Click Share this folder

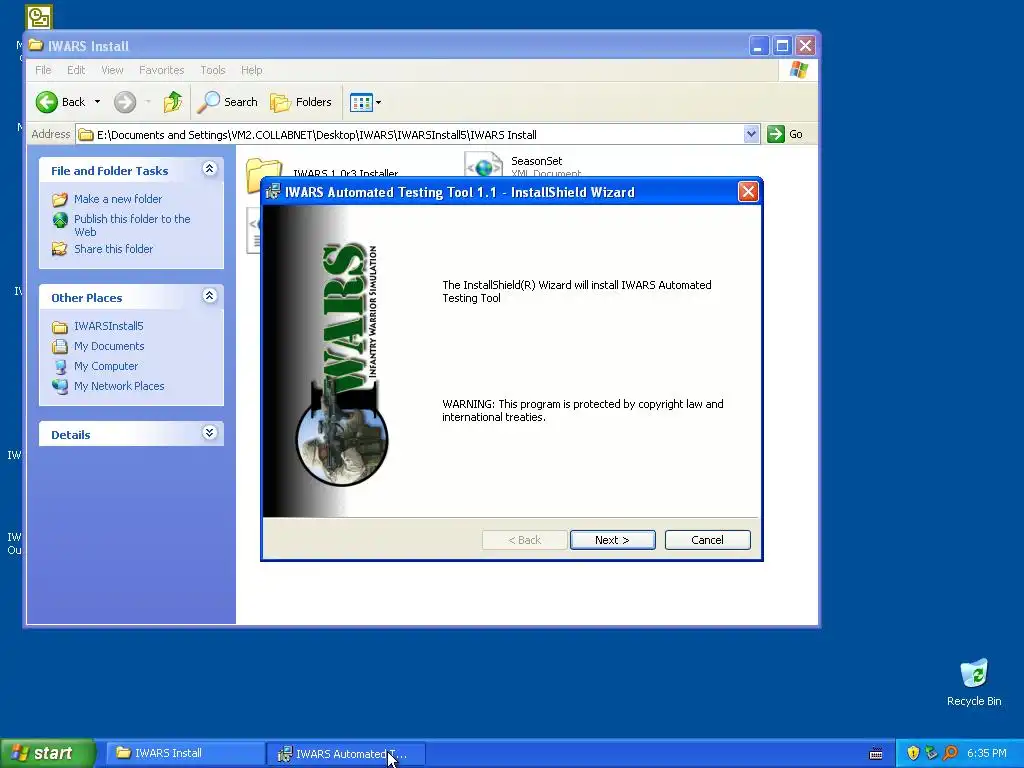pos(114,249)
